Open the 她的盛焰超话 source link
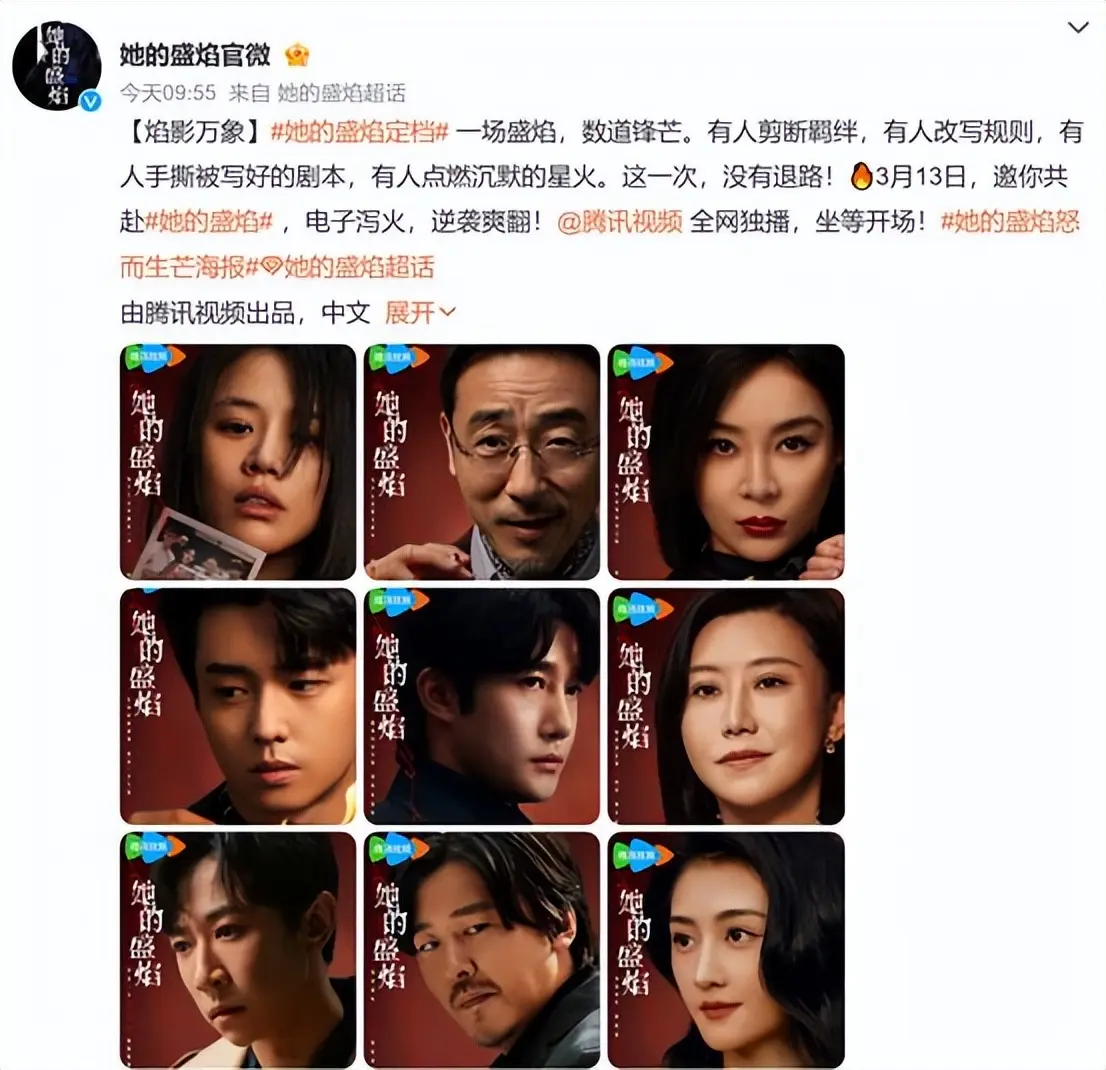Screen dimensions: 1106x1070 pos(341,92)
